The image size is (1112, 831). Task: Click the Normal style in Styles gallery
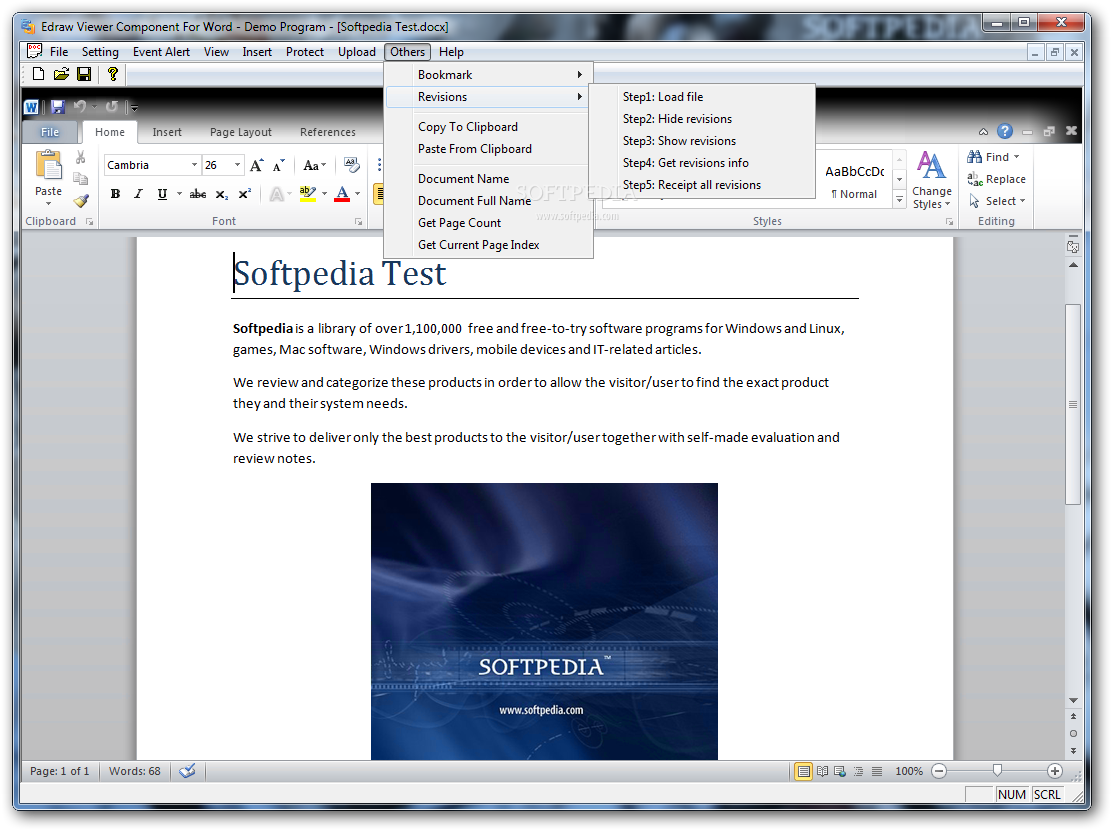(x=855, y=181)
